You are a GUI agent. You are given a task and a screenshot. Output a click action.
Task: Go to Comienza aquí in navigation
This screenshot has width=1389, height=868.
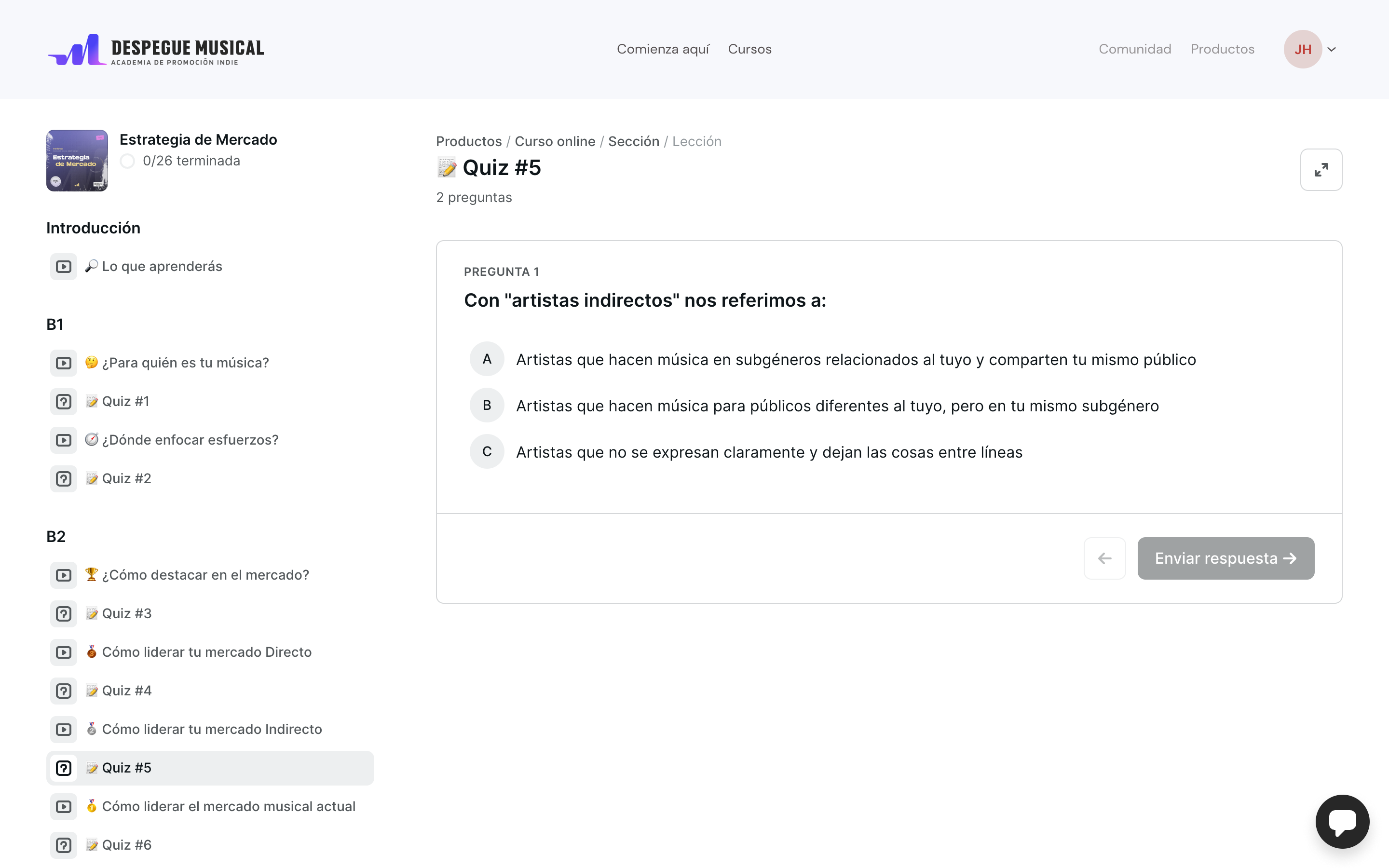coord(663,49)
